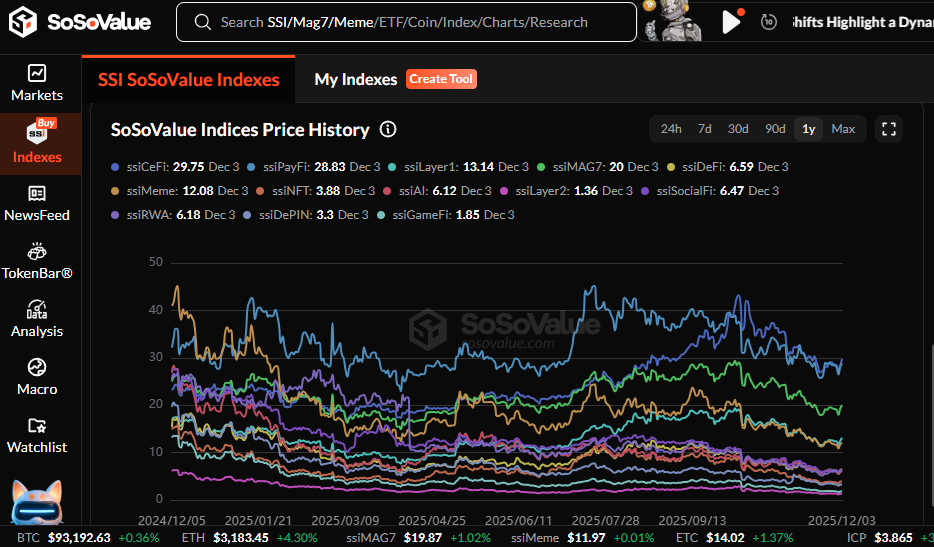This screenshot has width=934, height=547.
Task: Click the SoSoValue logo
Action: (x=82, y=22)
